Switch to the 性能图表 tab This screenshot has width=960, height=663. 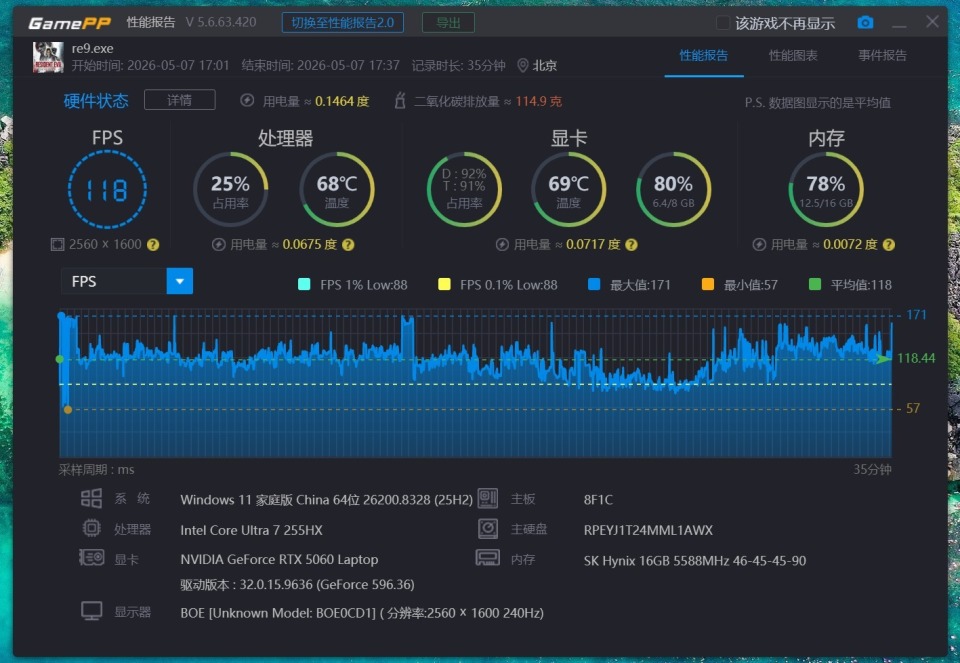793,56
